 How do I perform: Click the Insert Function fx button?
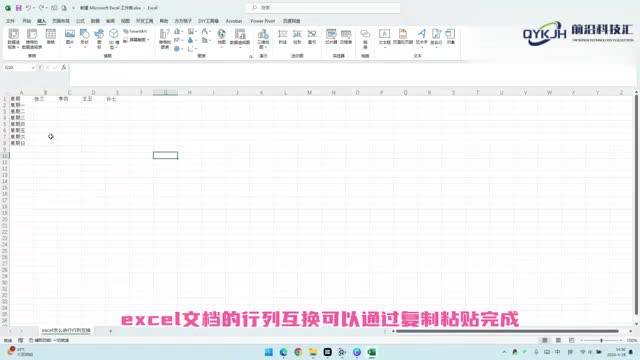64,67
